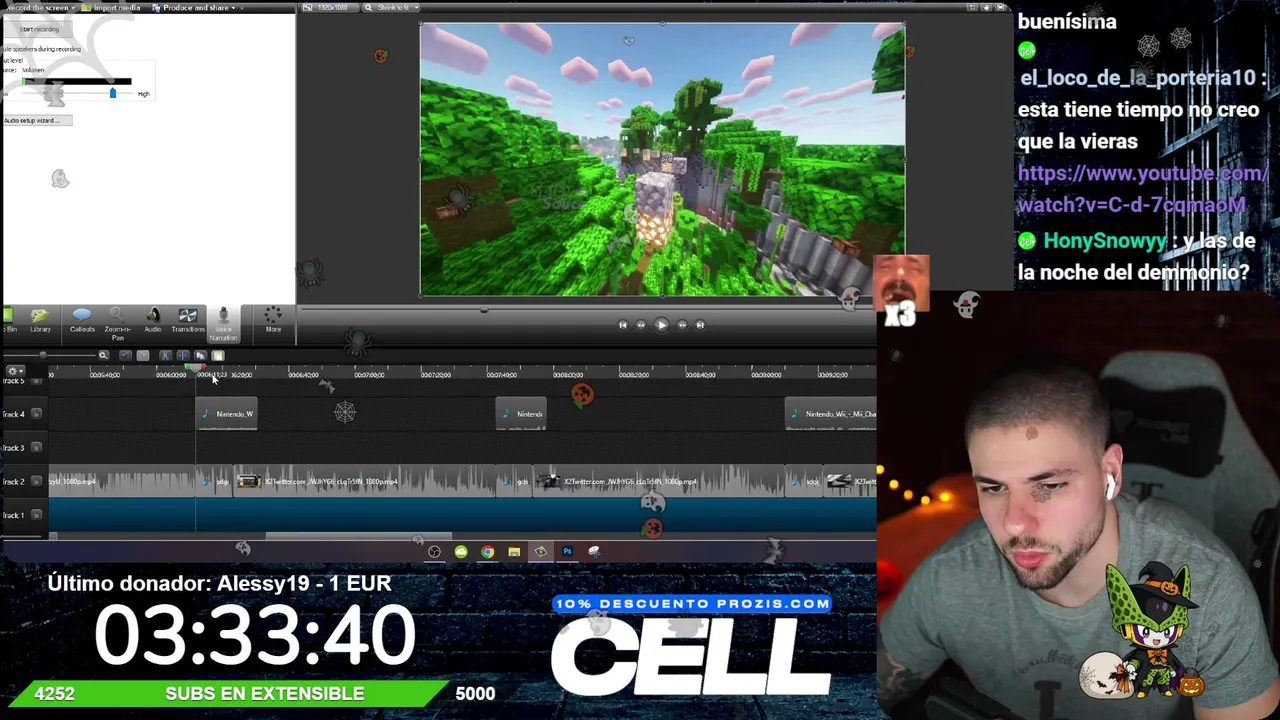Image resolution: width=1280 pixels, height=720 pixels.
Task: Open the Record the screen dropdown
Action: click(40, 8)
